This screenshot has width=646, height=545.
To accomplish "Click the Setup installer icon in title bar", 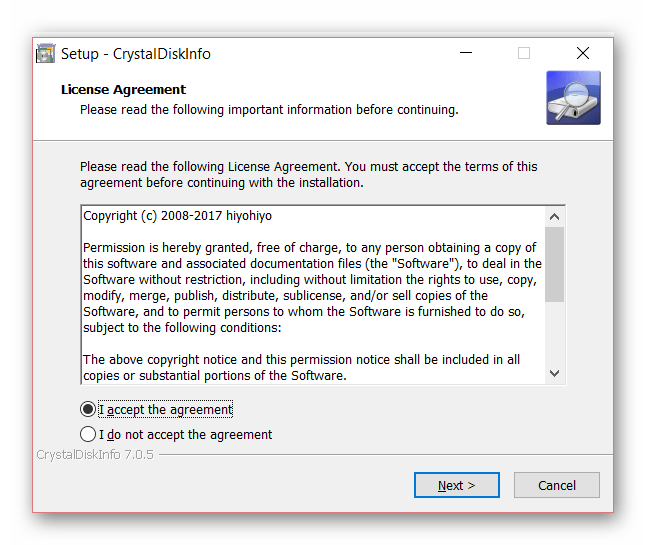I will pyautogui.click(x=45, y=54).
